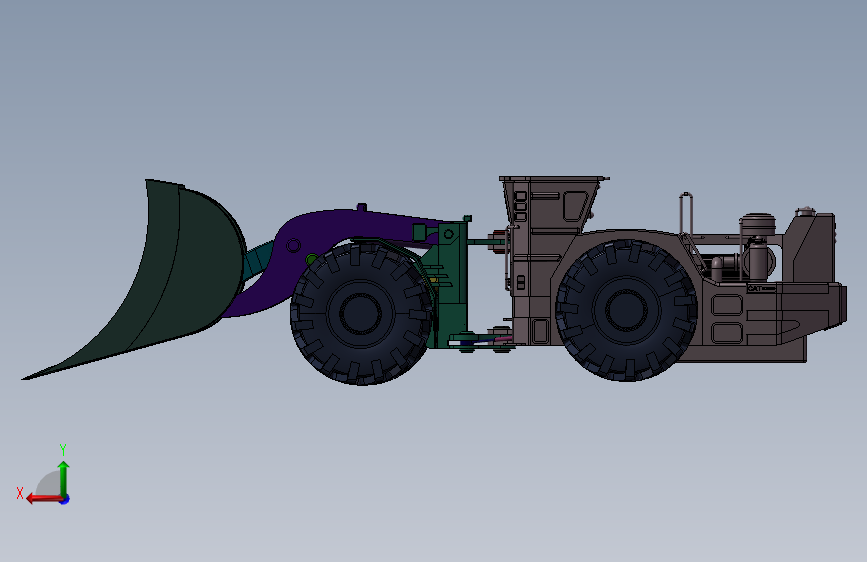This screenshot has width=867, height=562.
Task: Select the cylindrical air filter on the engine
Action: coord(758,224)
